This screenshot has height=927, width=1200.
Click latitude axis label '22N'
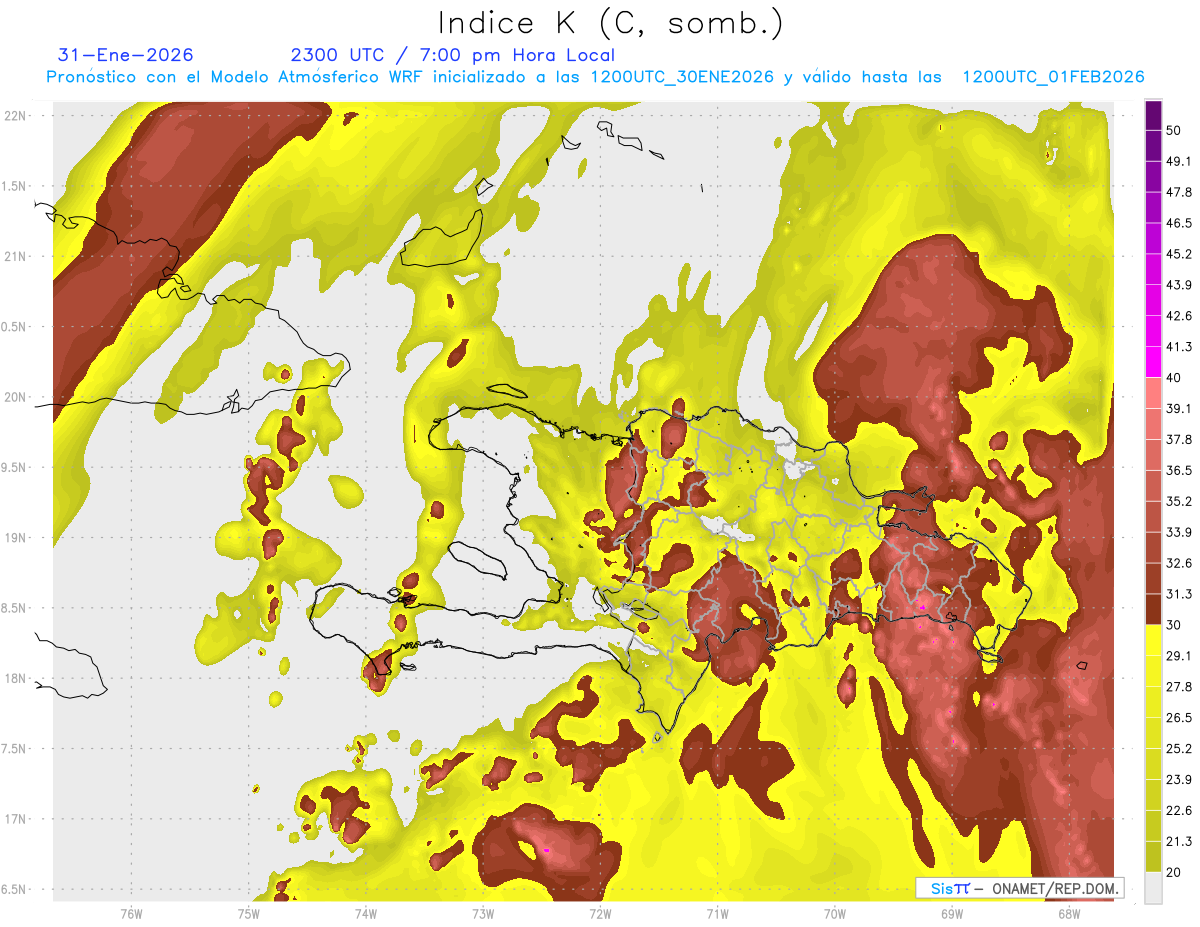[15, 116]
